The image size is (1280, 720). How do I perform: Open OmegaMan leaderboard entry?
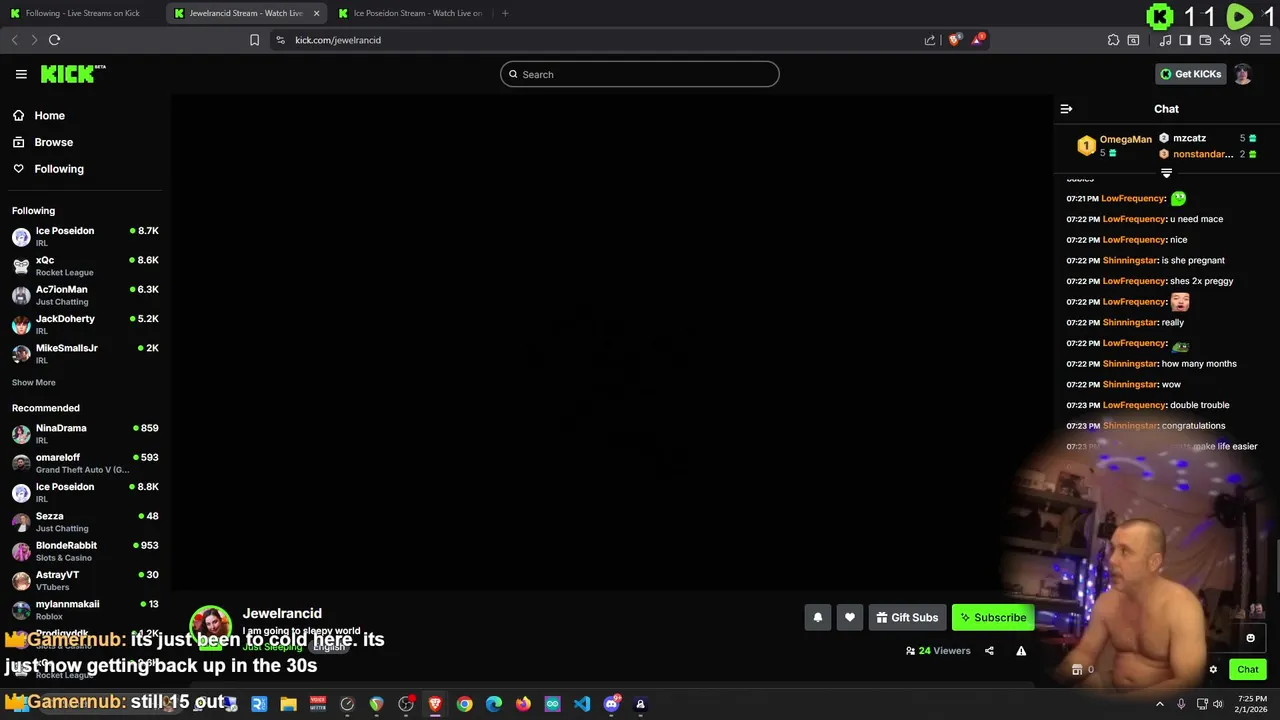click(1114, 146)
